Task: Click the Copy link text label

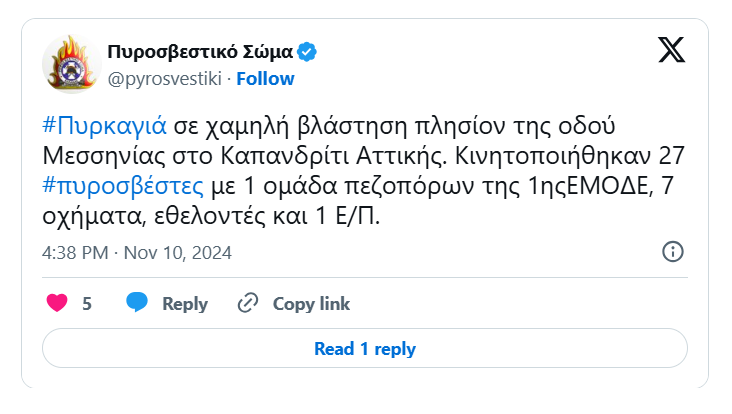Action: [x=311, y=304]
